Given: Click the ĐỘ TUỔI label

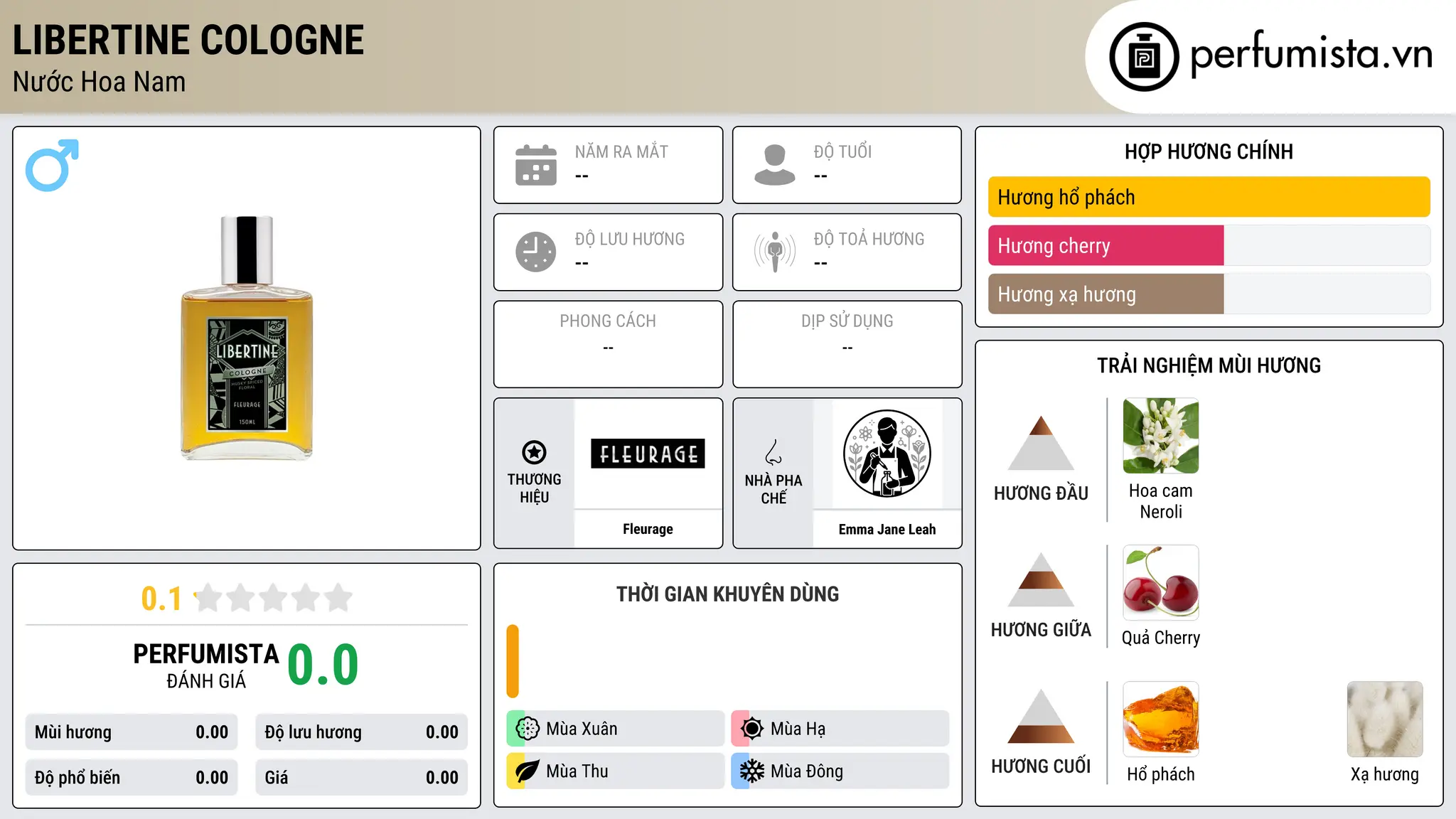Looking at the screenshot, I should point(842,151).
